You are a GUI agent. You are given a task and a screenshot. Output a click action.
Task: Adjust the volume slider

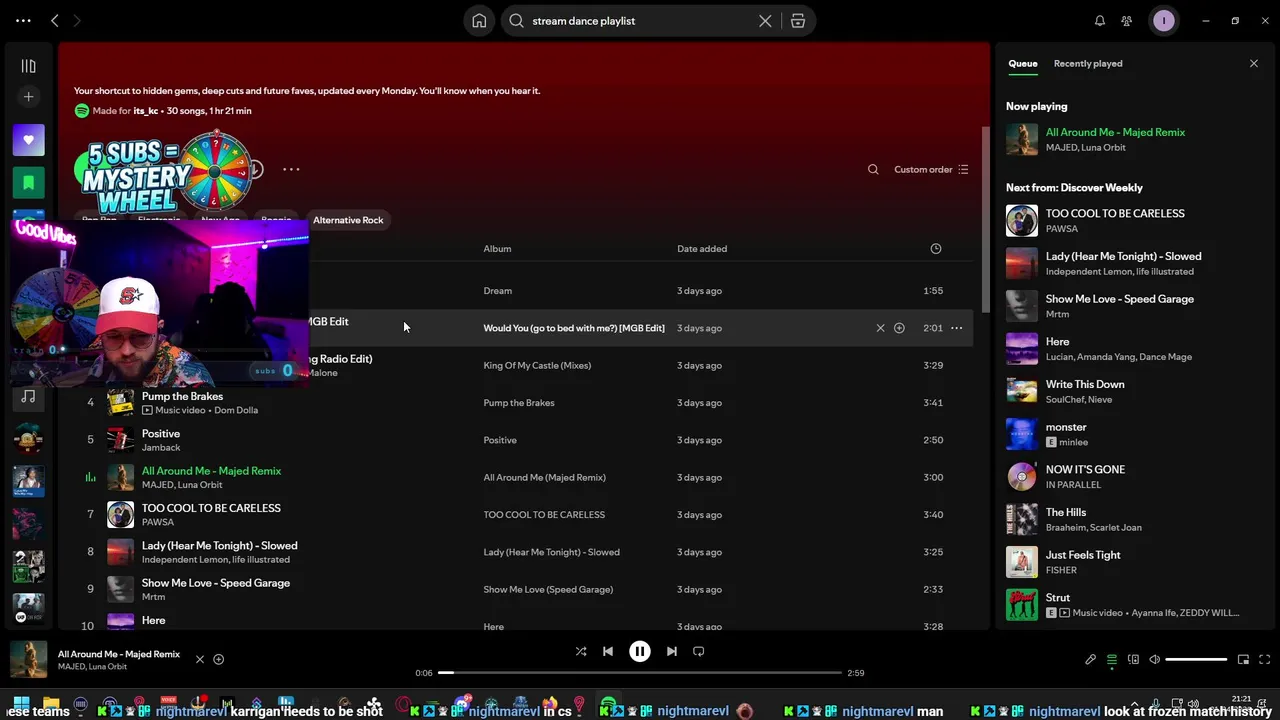pos(1196,660)
